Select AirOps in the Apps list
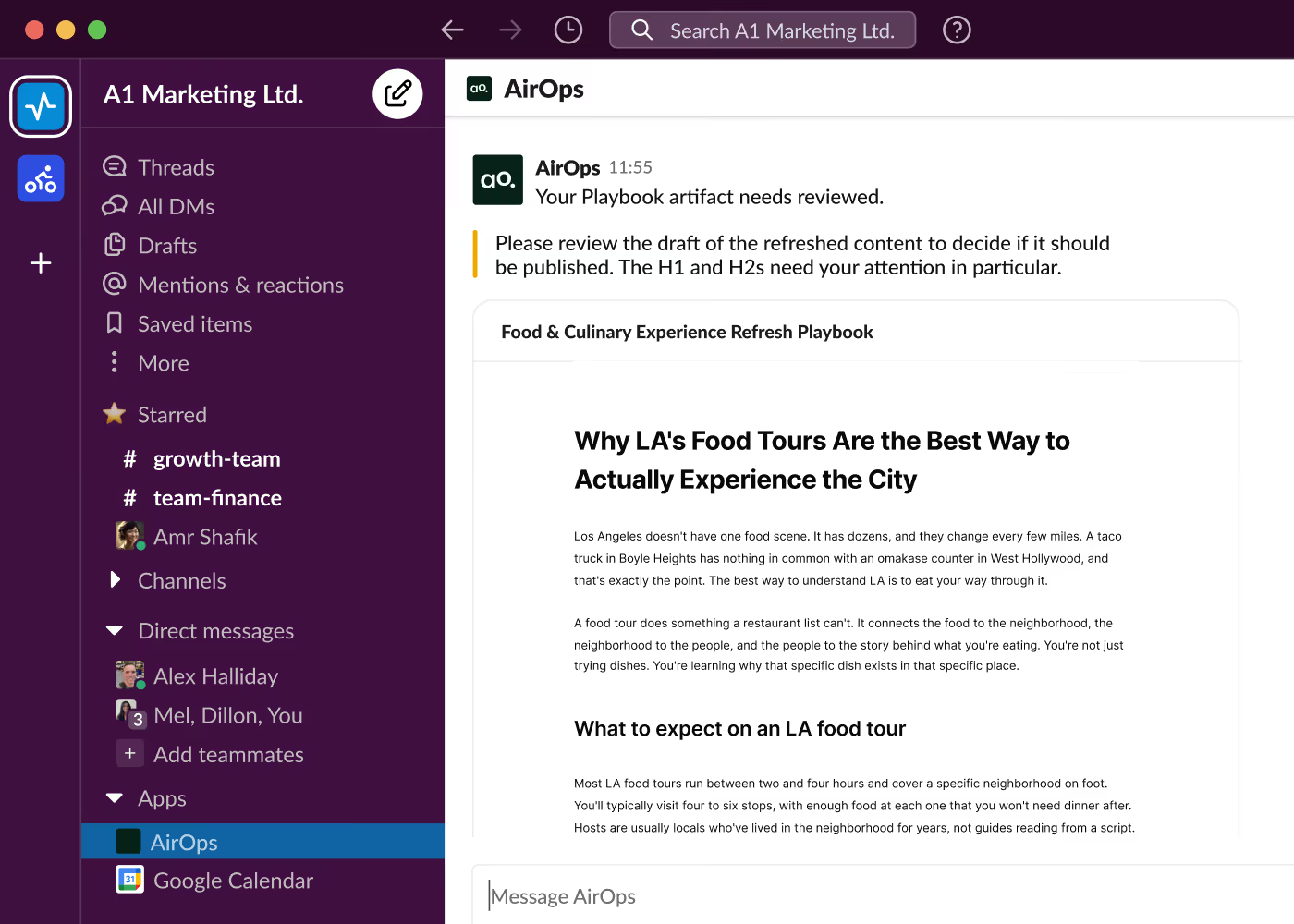 (x=262, y=842)
